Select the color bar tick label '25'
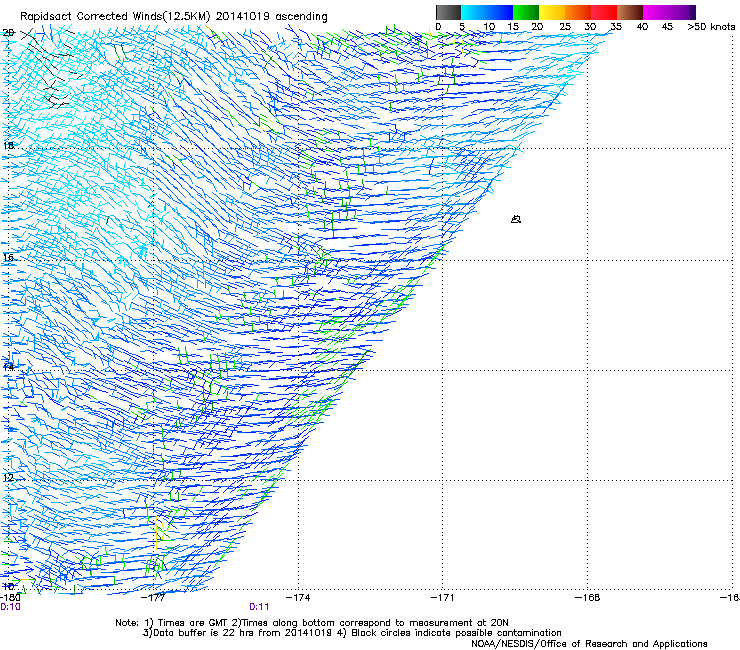The height and width of the screenshot is (650, 740). point(564,27)
